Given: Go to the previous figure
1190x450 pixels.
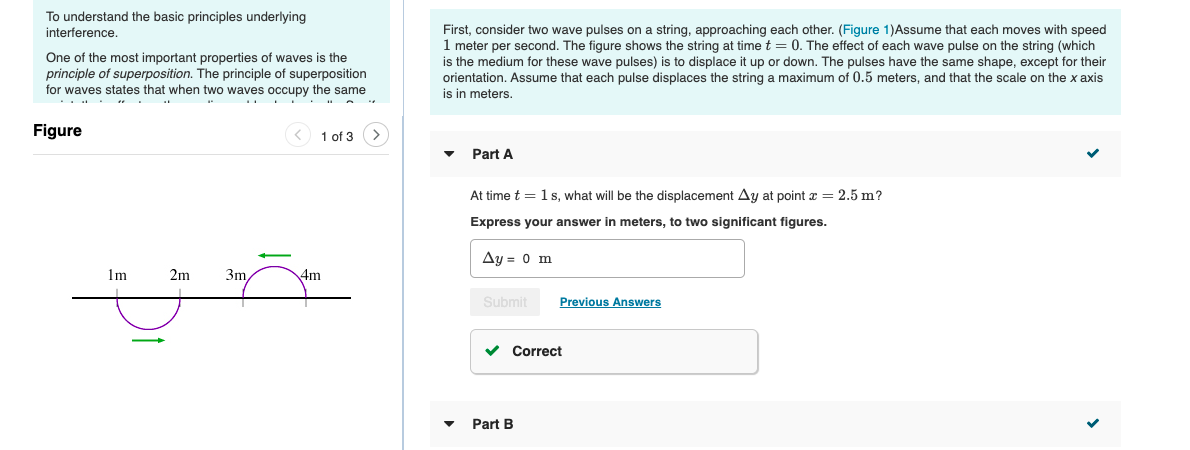Looking at the screenshot, I should pyautogui.click(x=298, y=134).
